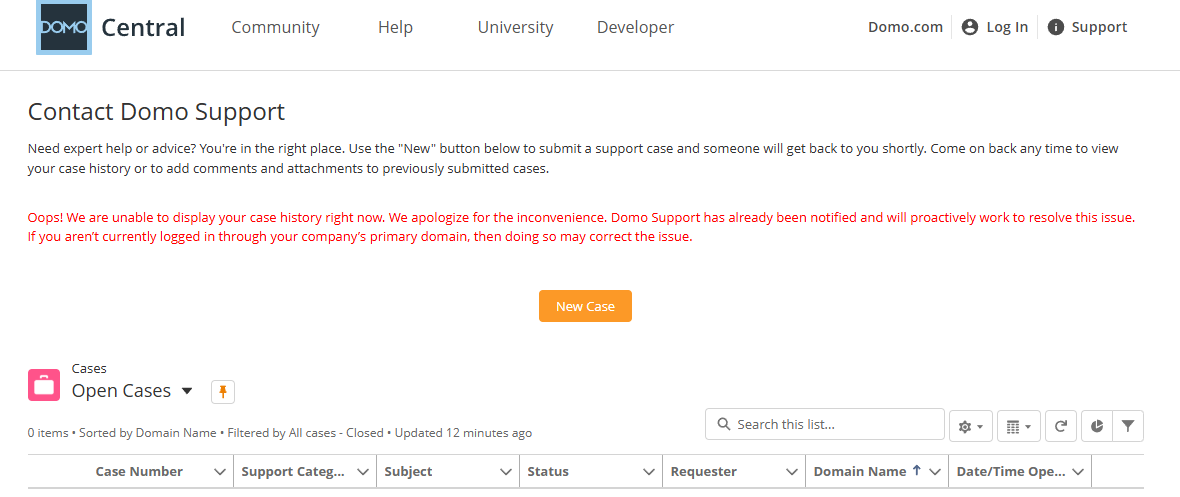1180x497 pixels.
Task: Click the Support info icon
Action: (x=1056, y=27)
